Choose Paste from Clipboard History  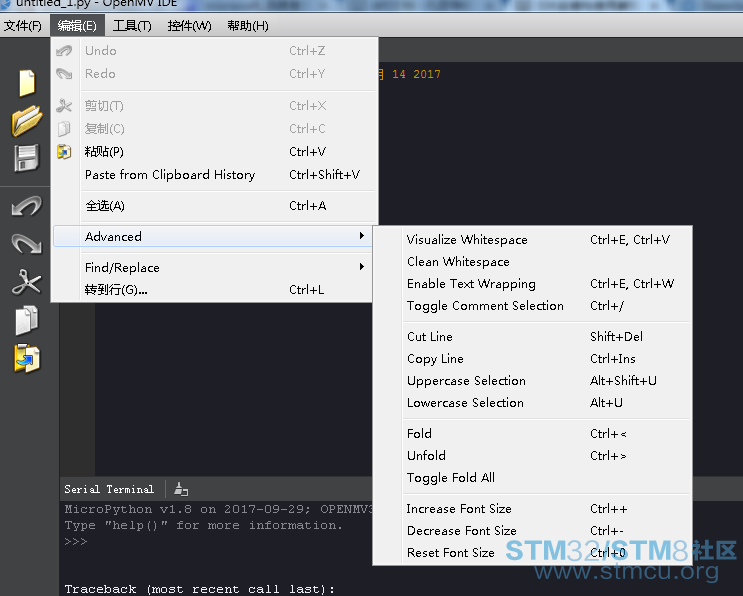point(169,175)
